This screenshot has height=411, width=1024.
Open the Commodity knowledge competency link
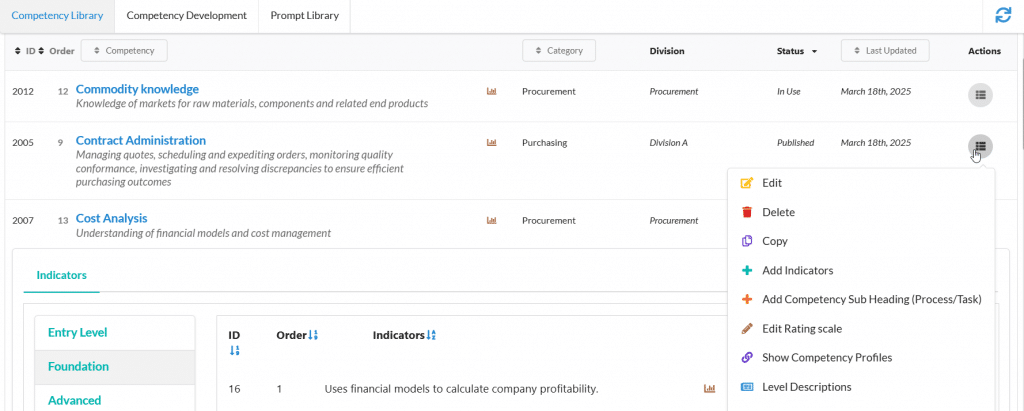pyautogui.click(x=137, y=89)
